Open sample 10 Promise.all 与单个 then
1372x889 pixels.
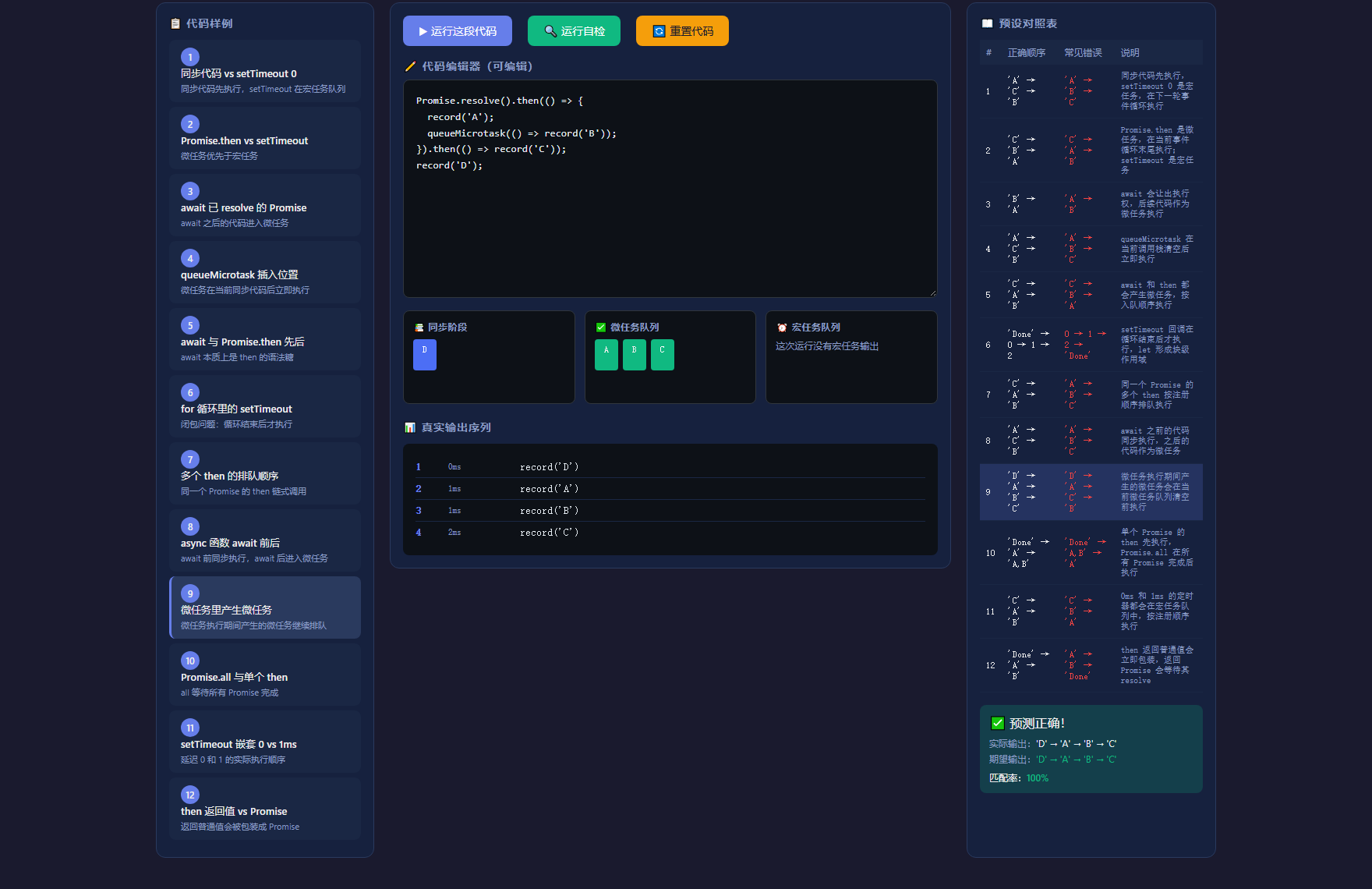click(265, 675)
